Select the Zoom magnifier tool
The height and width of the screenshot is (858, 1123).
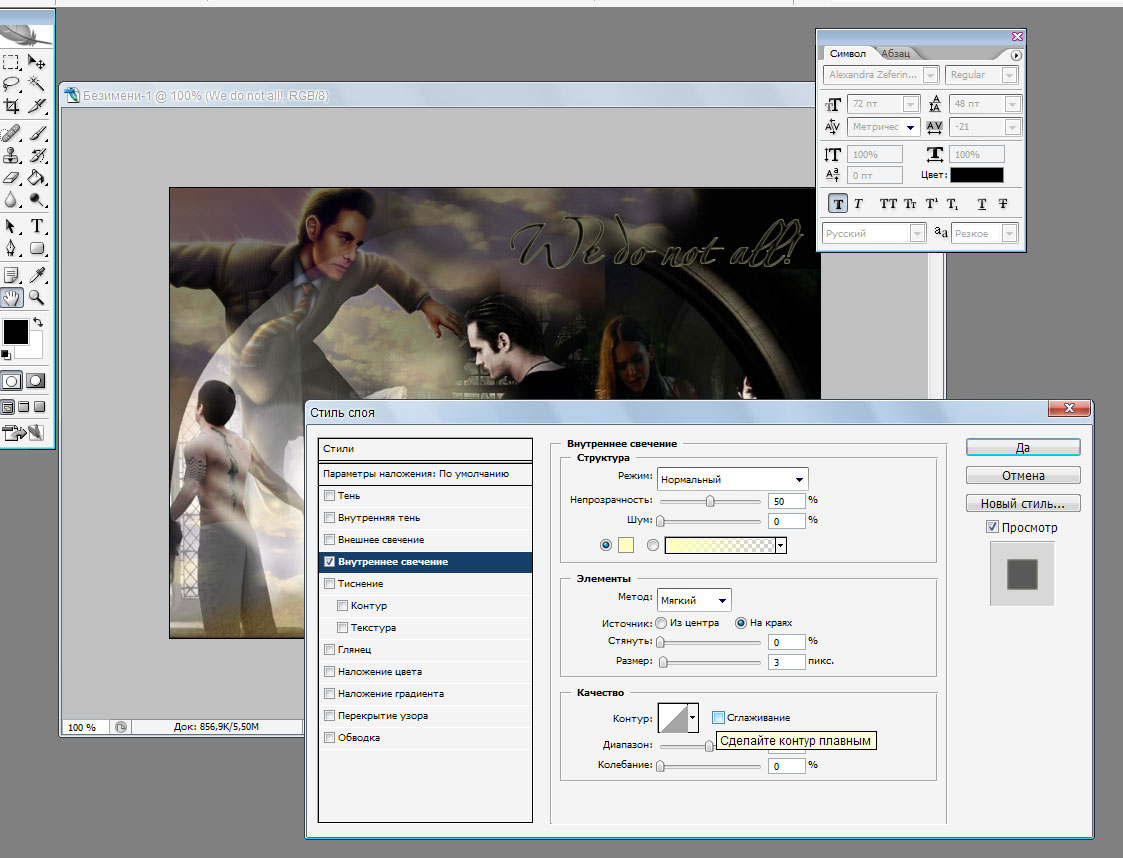[37, 297]
